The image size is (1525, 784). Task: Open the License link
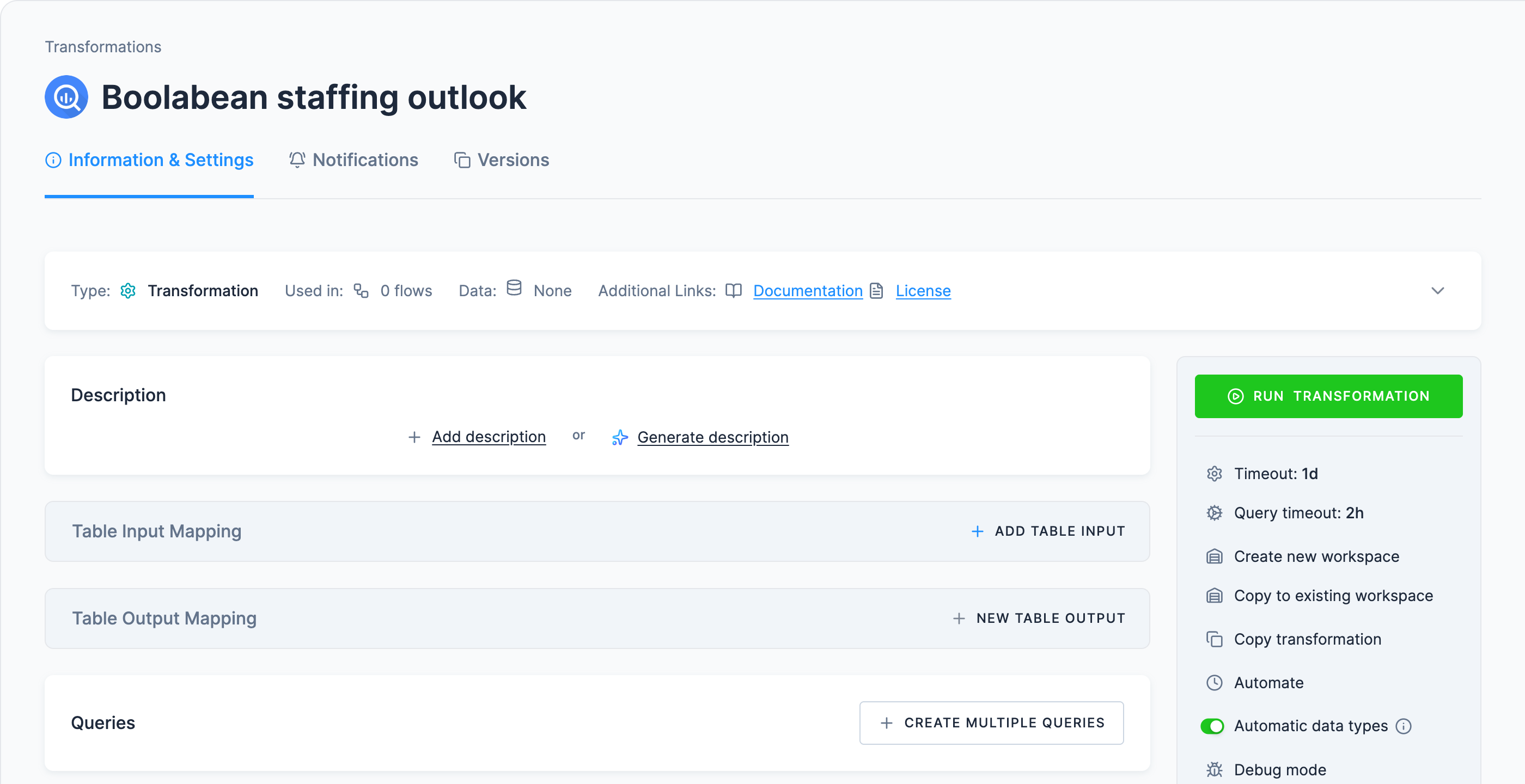(923, 291)
